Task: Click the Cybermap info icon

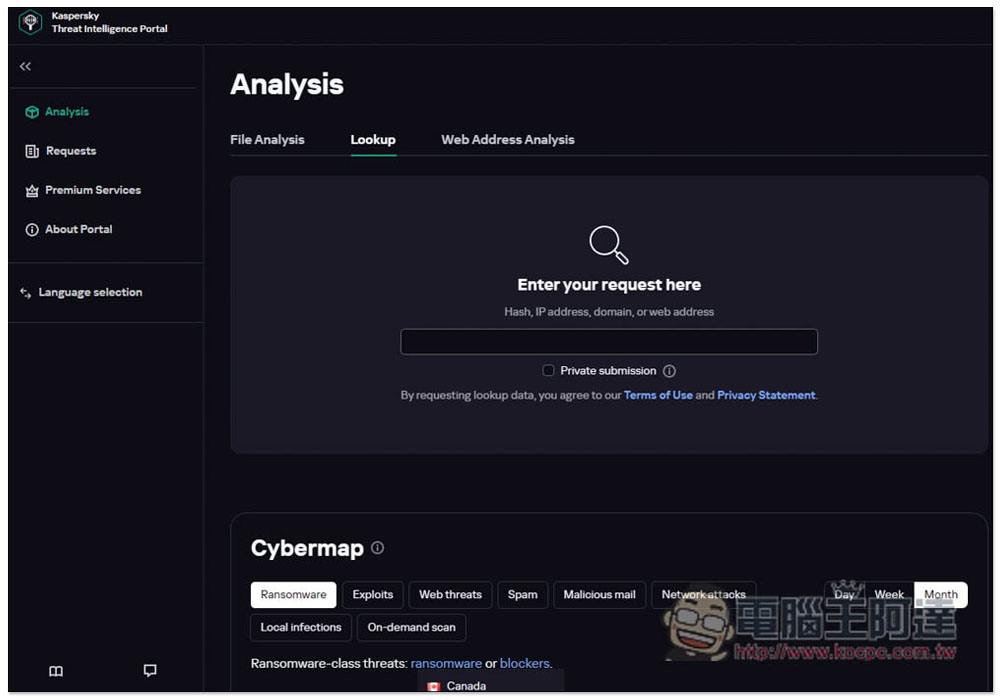Action: pos(378,548)
